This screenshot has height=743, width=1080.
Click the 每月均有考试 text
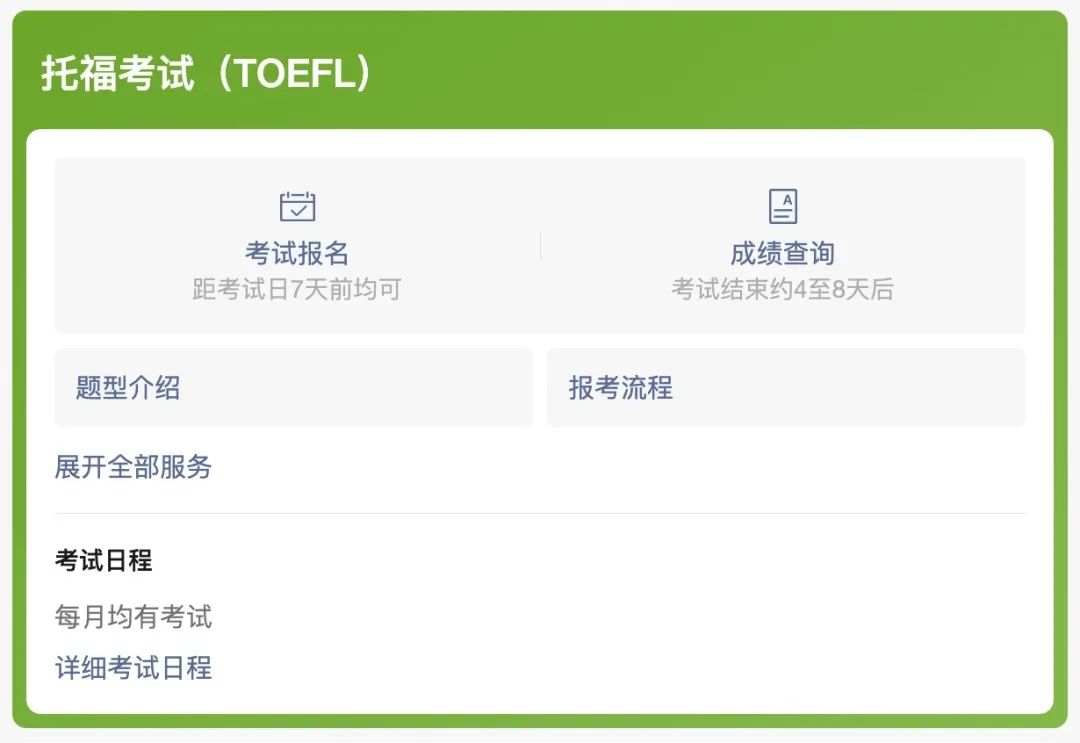[x=134, y=616]
